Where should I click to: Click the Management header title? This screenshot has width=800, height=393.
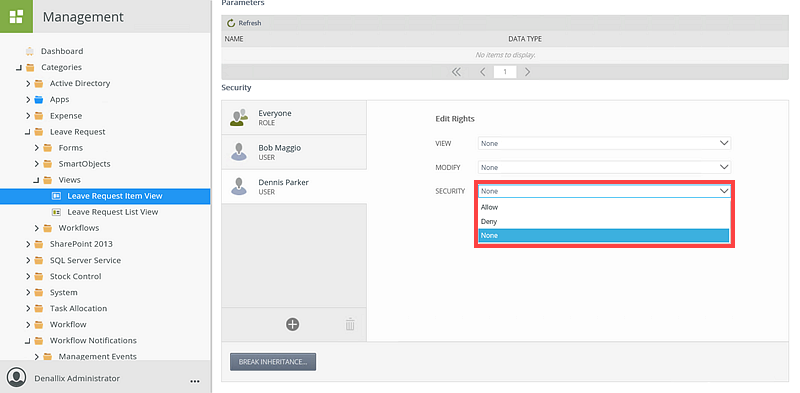tap(83, 17)
